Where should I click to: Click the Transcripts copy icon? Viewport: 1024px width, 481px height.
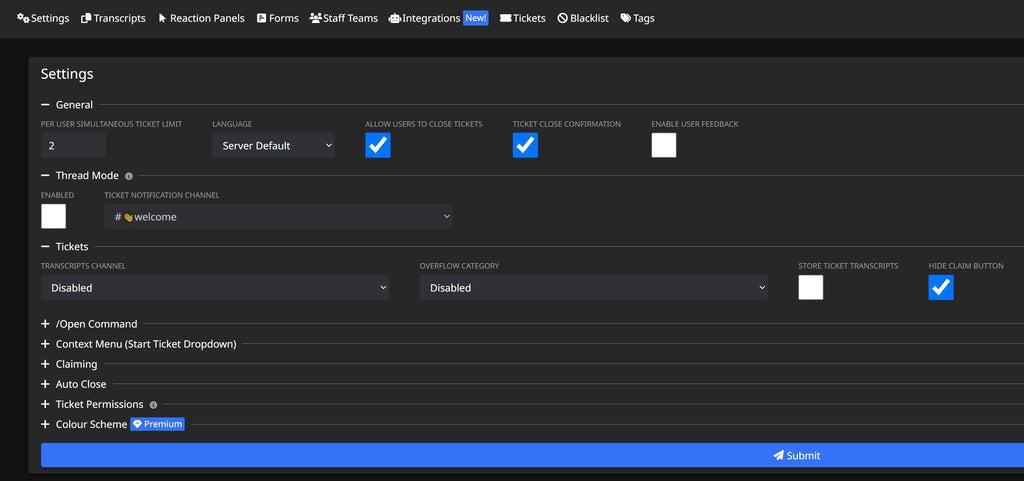(86, 18)
